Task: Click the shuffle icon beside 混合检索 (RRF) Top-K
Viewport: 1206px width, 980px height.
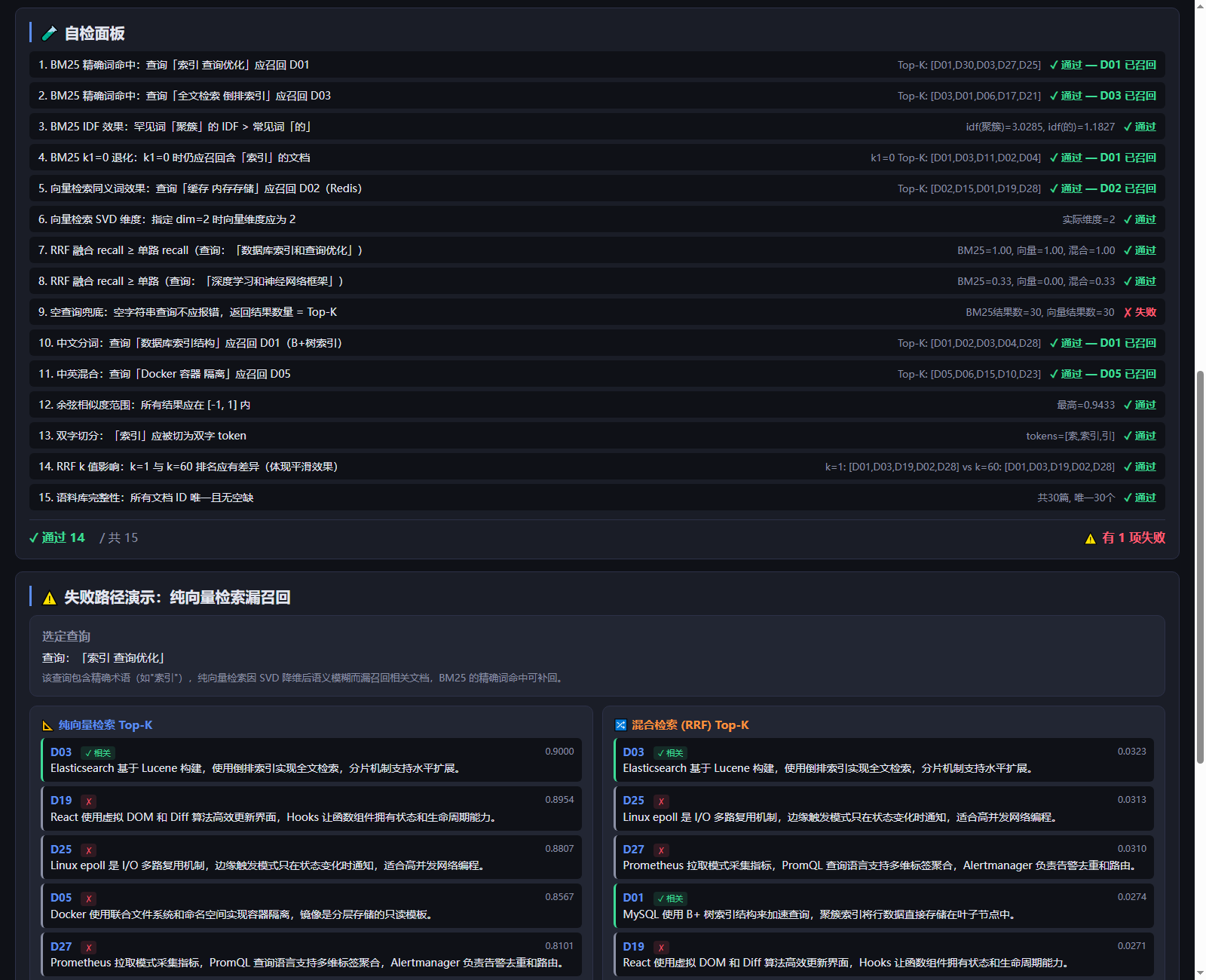Action: click(620, 725)
